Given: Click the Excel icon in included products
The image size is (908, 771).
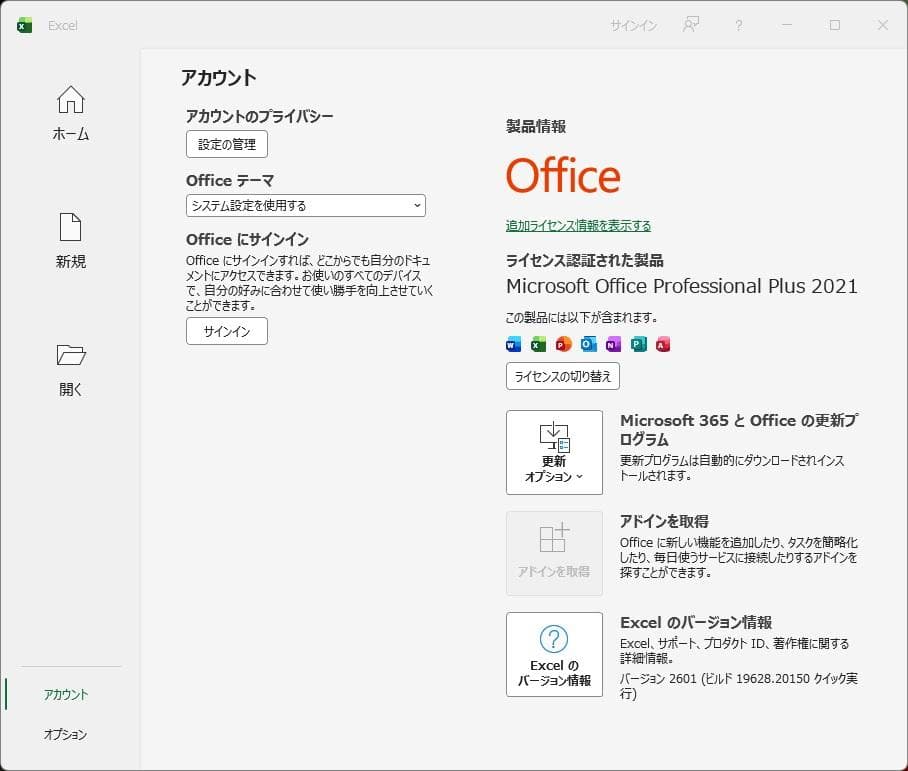Looking at the screenshot, I should (536, 343).
